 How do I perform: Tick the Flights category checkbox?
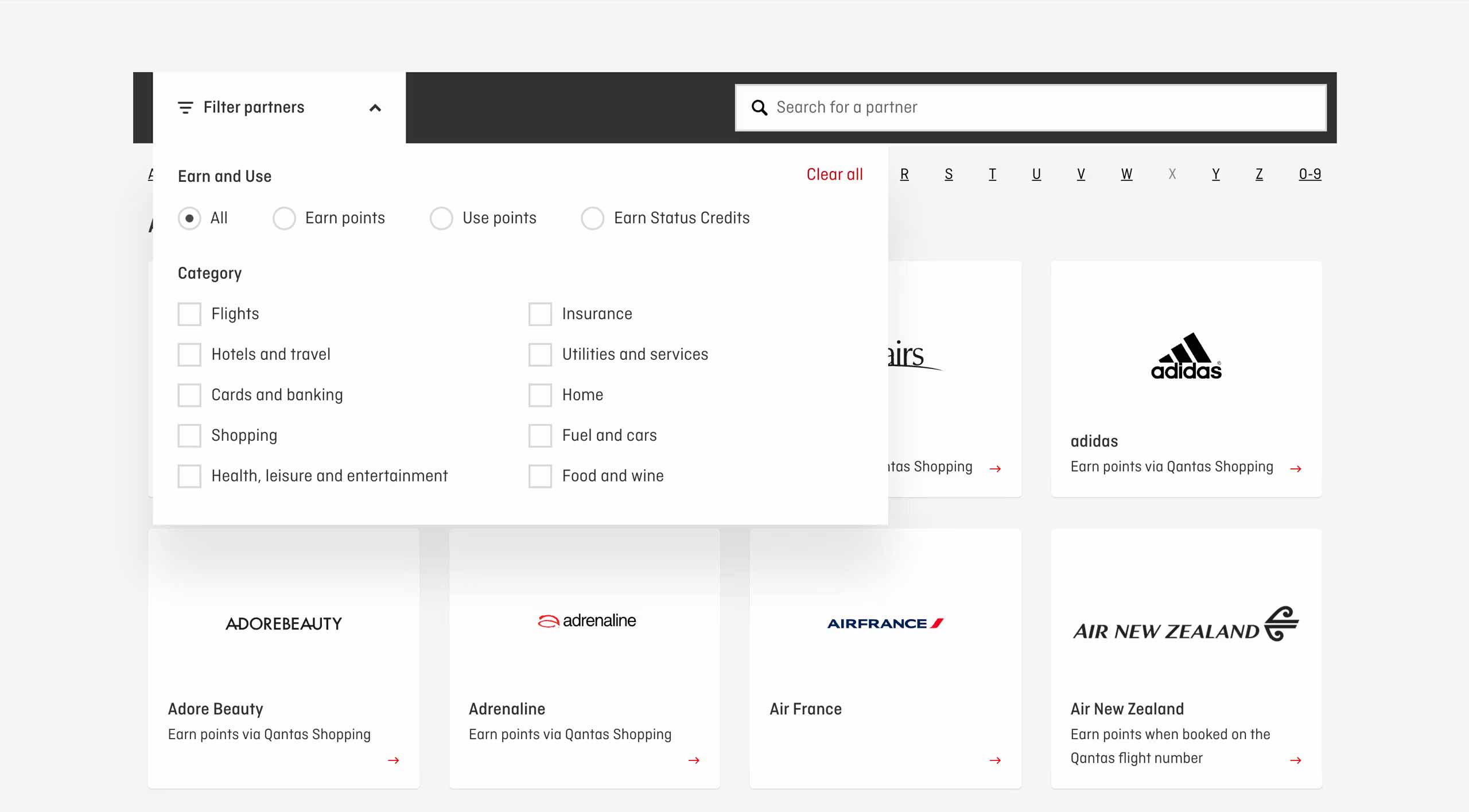click(x=189, y=314)
